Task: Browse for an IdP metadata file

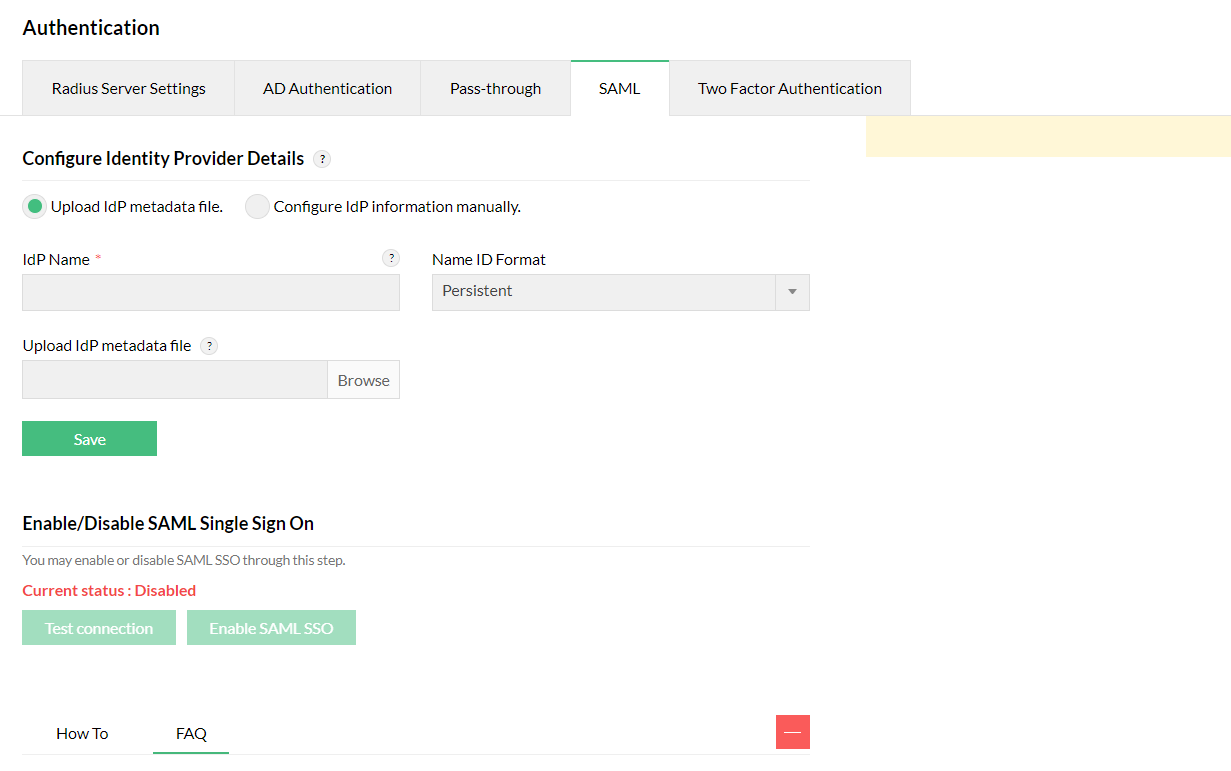Action: [363, 380]
